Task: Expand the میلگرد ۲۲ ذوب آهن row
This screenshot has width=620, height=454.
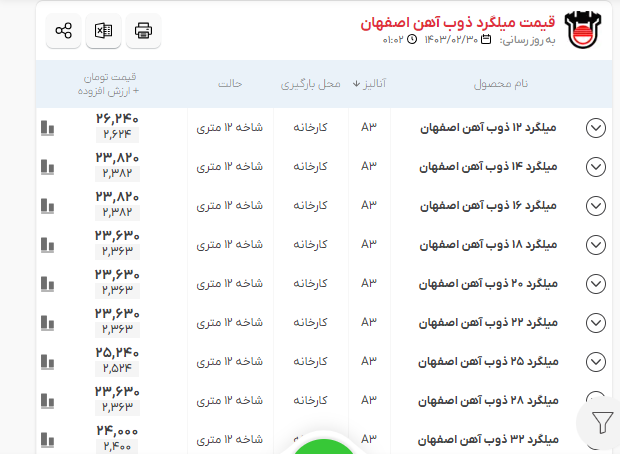Action: 596,323
